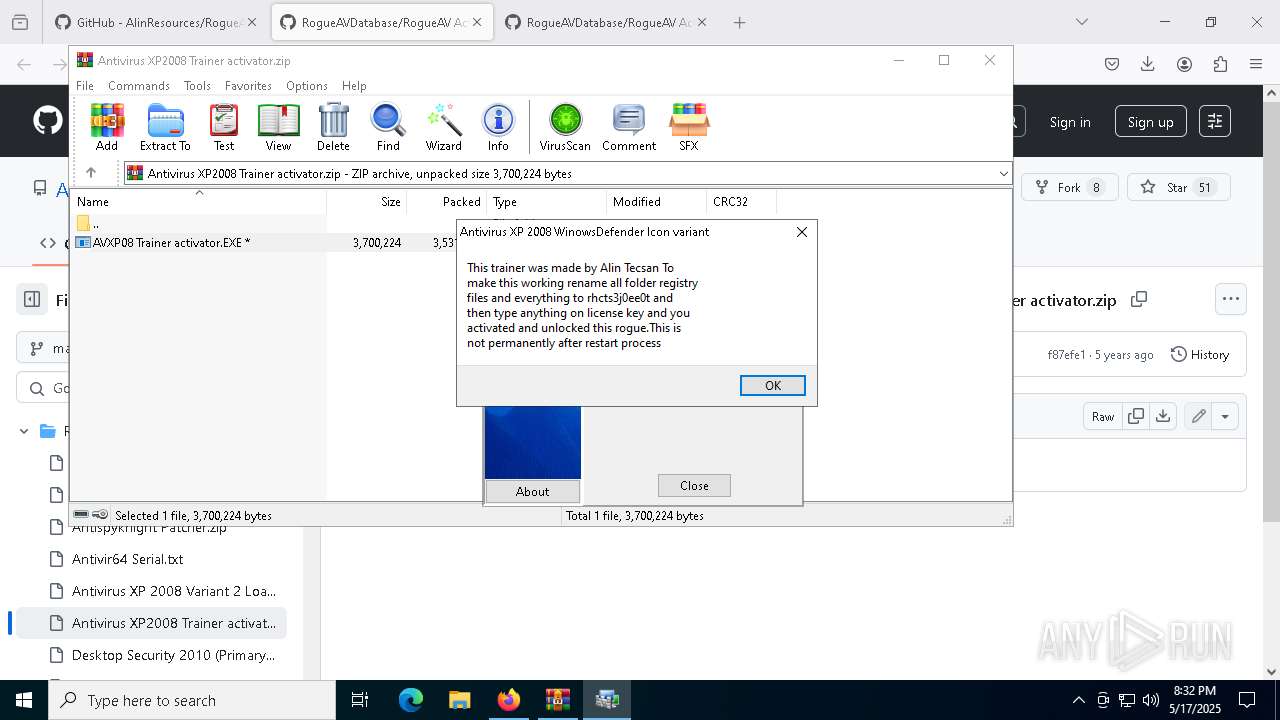The height and width of the screenshot is (720, 1280).
Task: Fork the repository button
Action: point(1070,187)
